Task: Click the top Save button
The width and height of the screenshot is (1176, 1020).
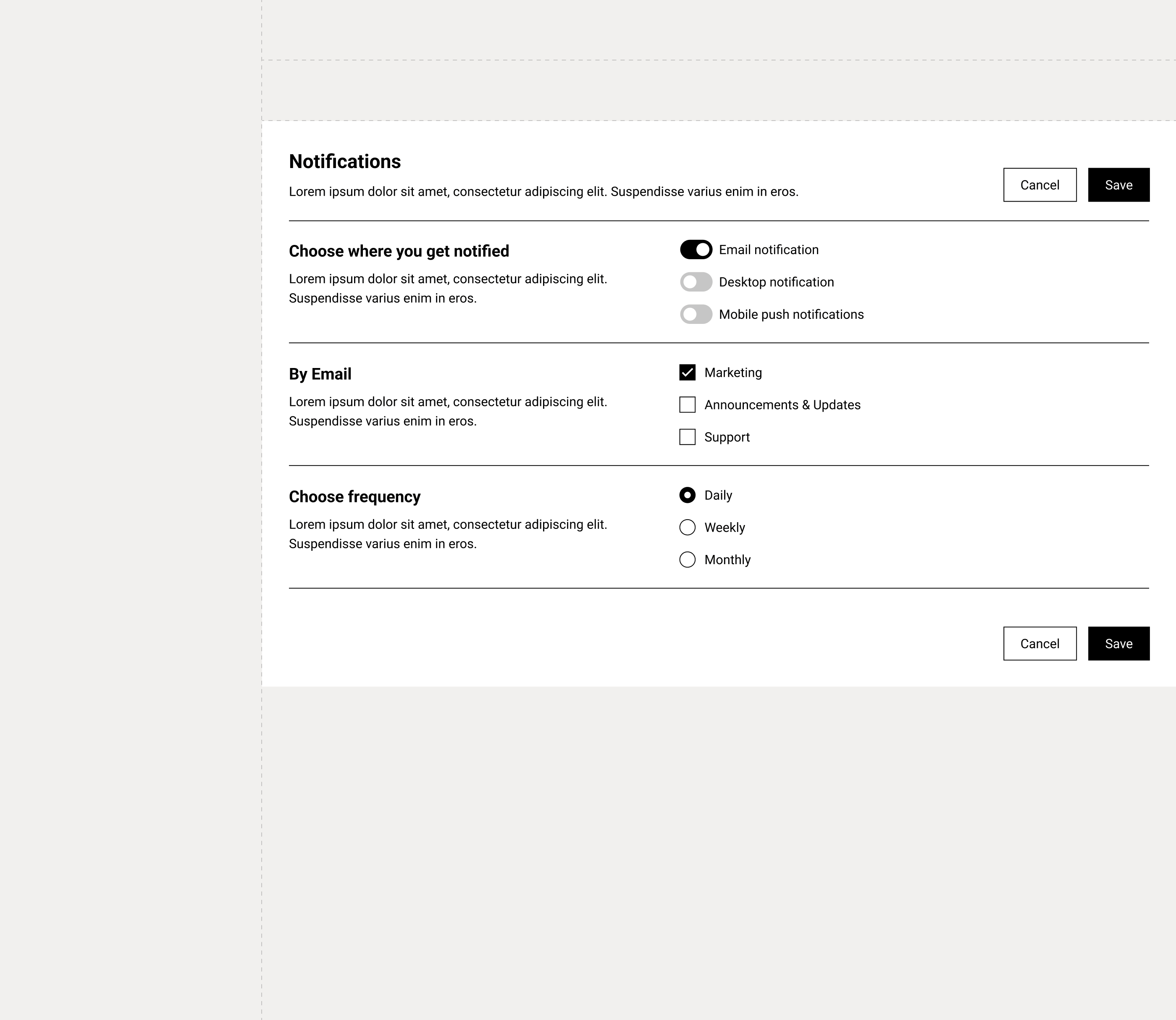Action: pos(1119,185)
